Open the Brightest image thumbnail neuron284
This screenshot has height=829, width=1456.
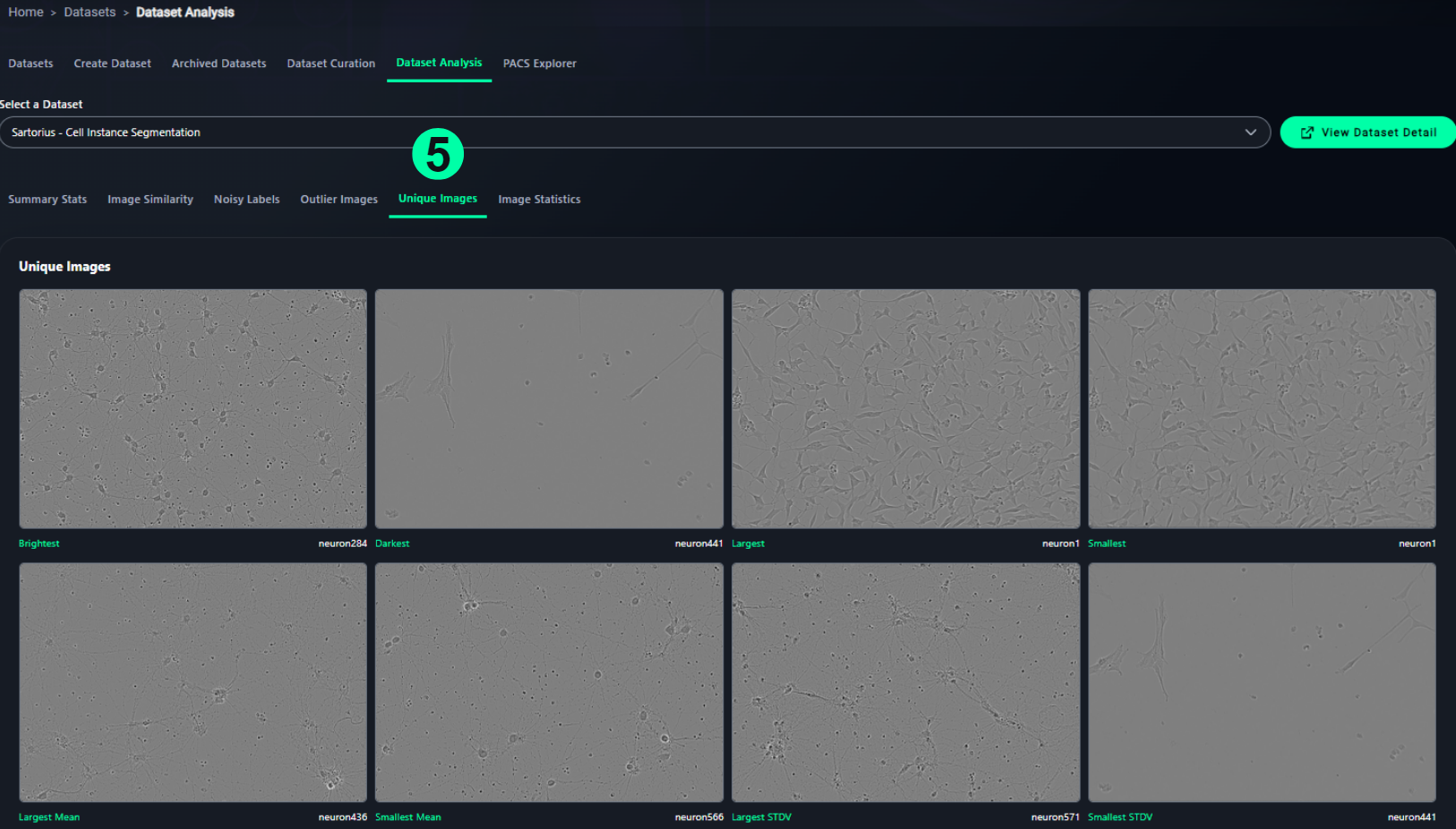click(193, 408)
